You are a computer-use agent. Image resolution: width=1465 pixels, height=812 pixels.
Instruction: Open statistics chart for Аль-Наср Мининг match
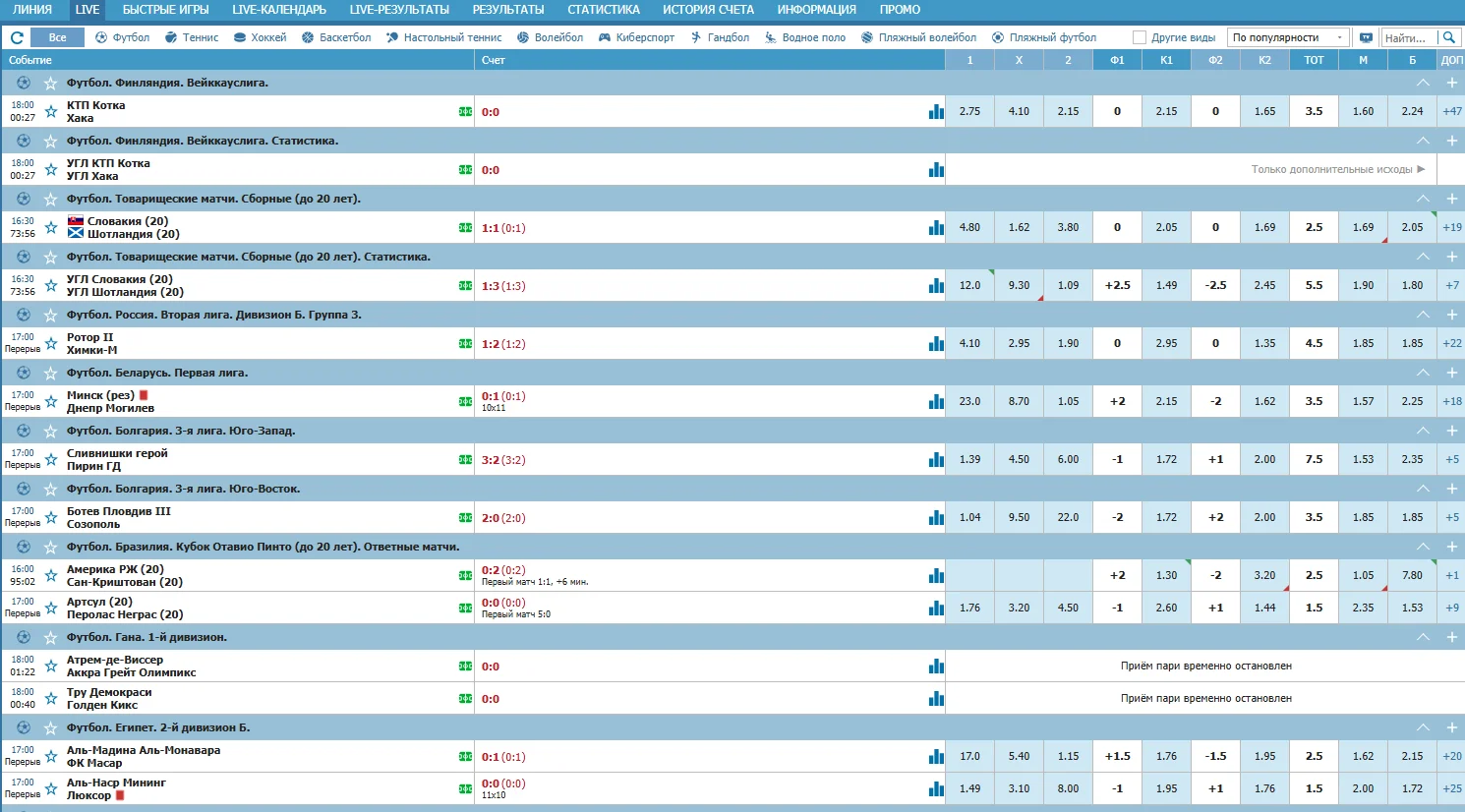click(x=936, y=788)
